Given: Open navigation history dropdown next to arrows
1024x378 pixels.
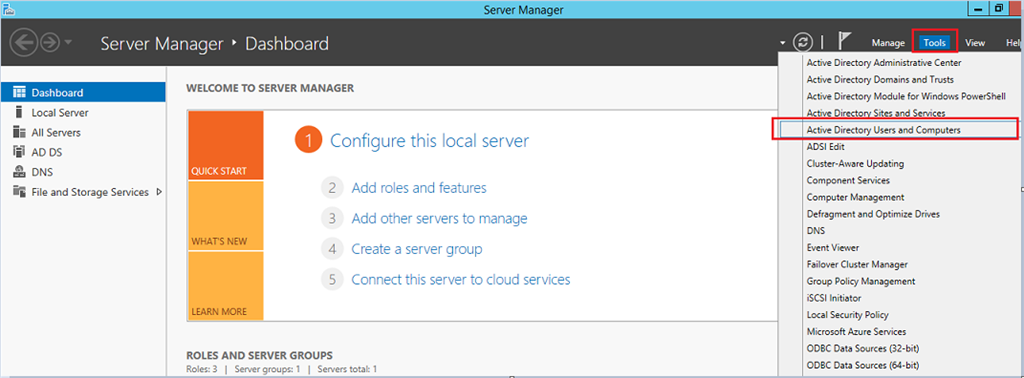Looking at the screenshot, I should click(x=69, y=43).
